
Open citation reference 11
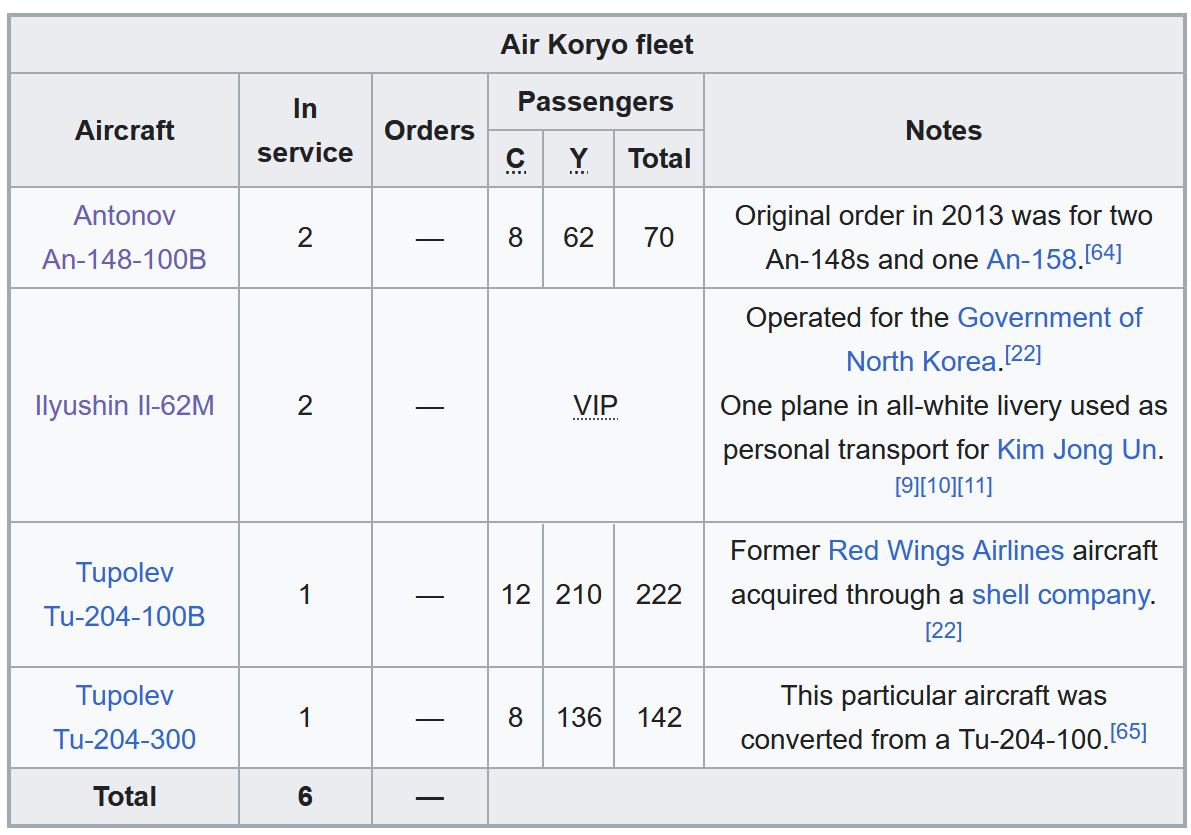(x=975, y=486)
